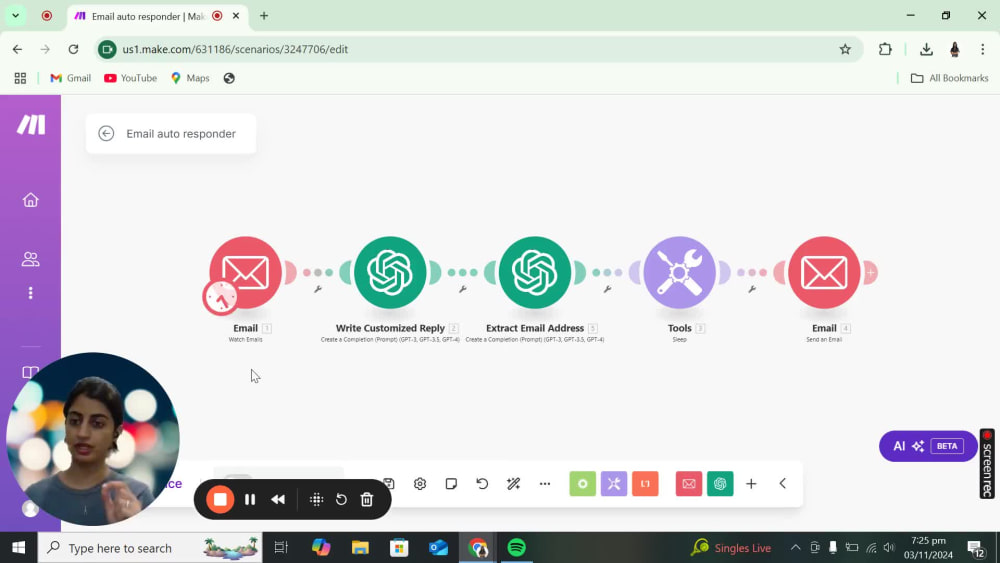
Task: Click the purple Tools favorite icon
Action: pyautogui.click(x=614, y=483)
